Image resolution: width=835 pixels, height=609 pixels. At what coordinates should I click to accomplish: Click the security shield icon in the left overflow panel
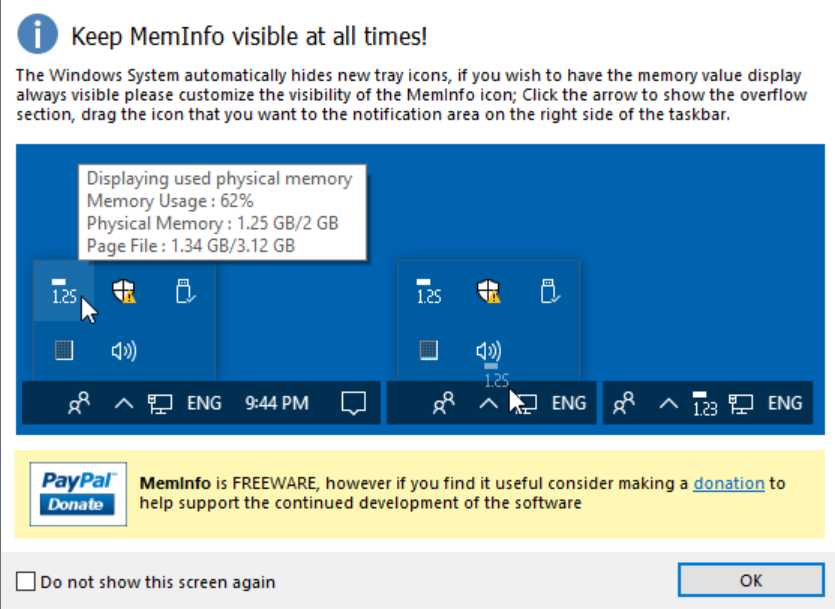pyautogui.click(x=124, y=291)
